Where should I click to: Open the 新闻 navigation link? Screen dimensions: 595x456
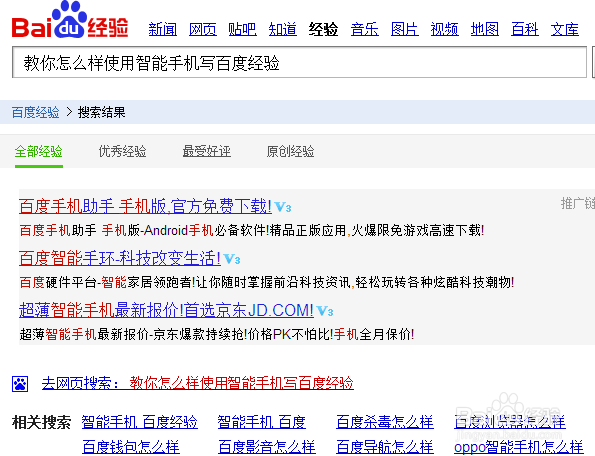[x=163, y=29]
